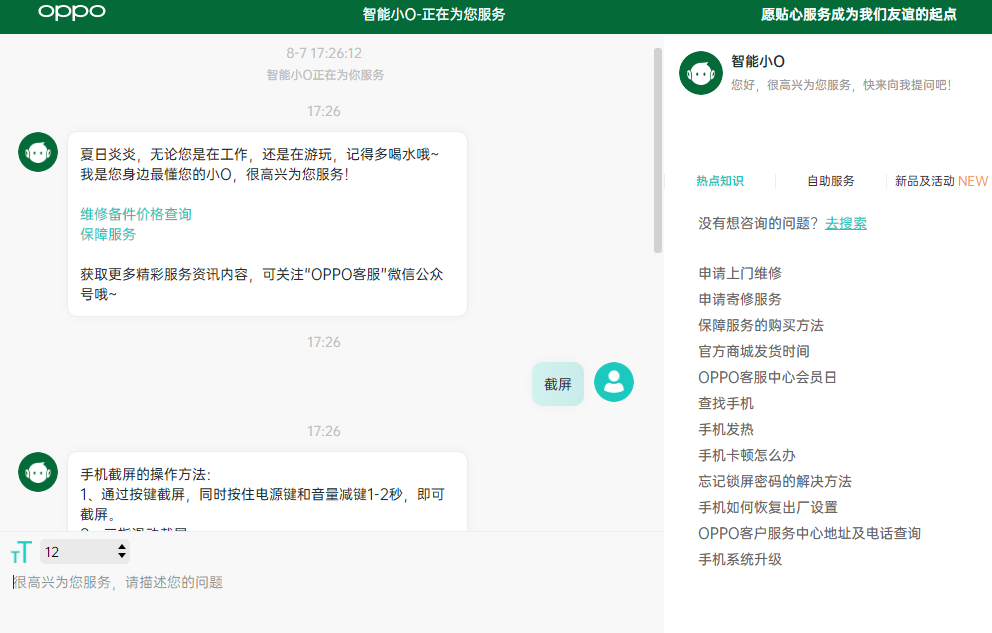Viewport: 992px width, 633px height.
Task: Click the user avatar beside 截屏 message
Action: point(613,382)
